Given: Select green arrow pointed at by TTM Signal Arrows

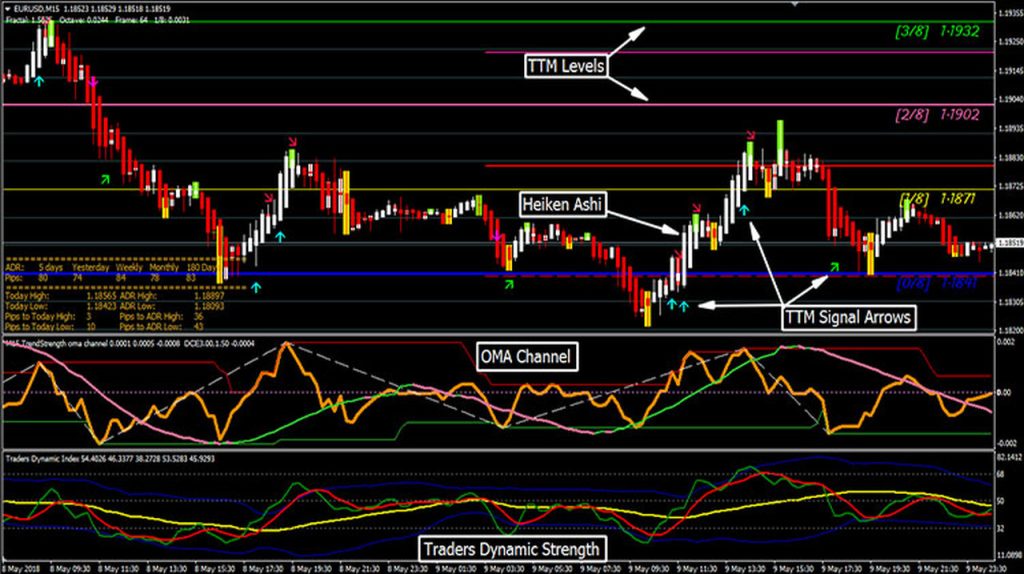Looking at the screenshot, I should [835, 265].
